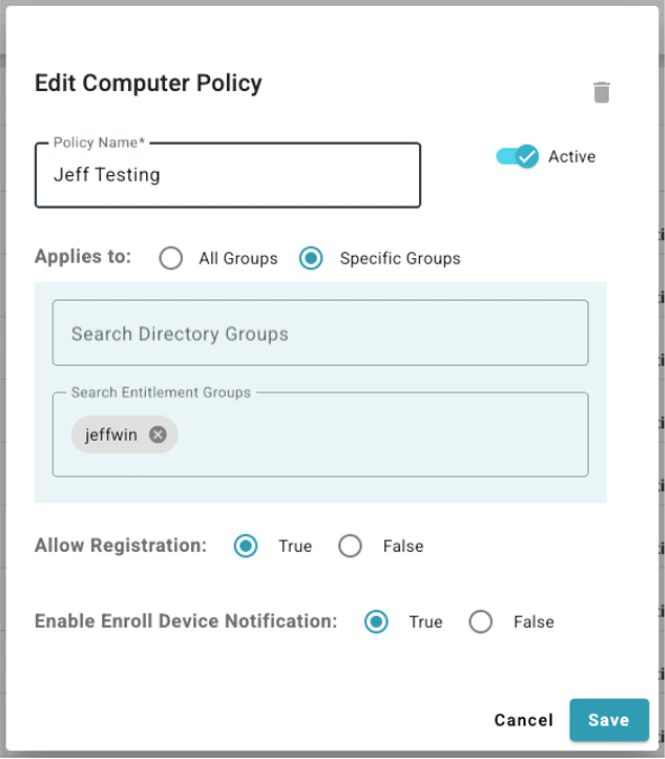This screenshot has width=665, height=759.
Task: Select the Specific Groups radio button
Action: tap(311, 258)
